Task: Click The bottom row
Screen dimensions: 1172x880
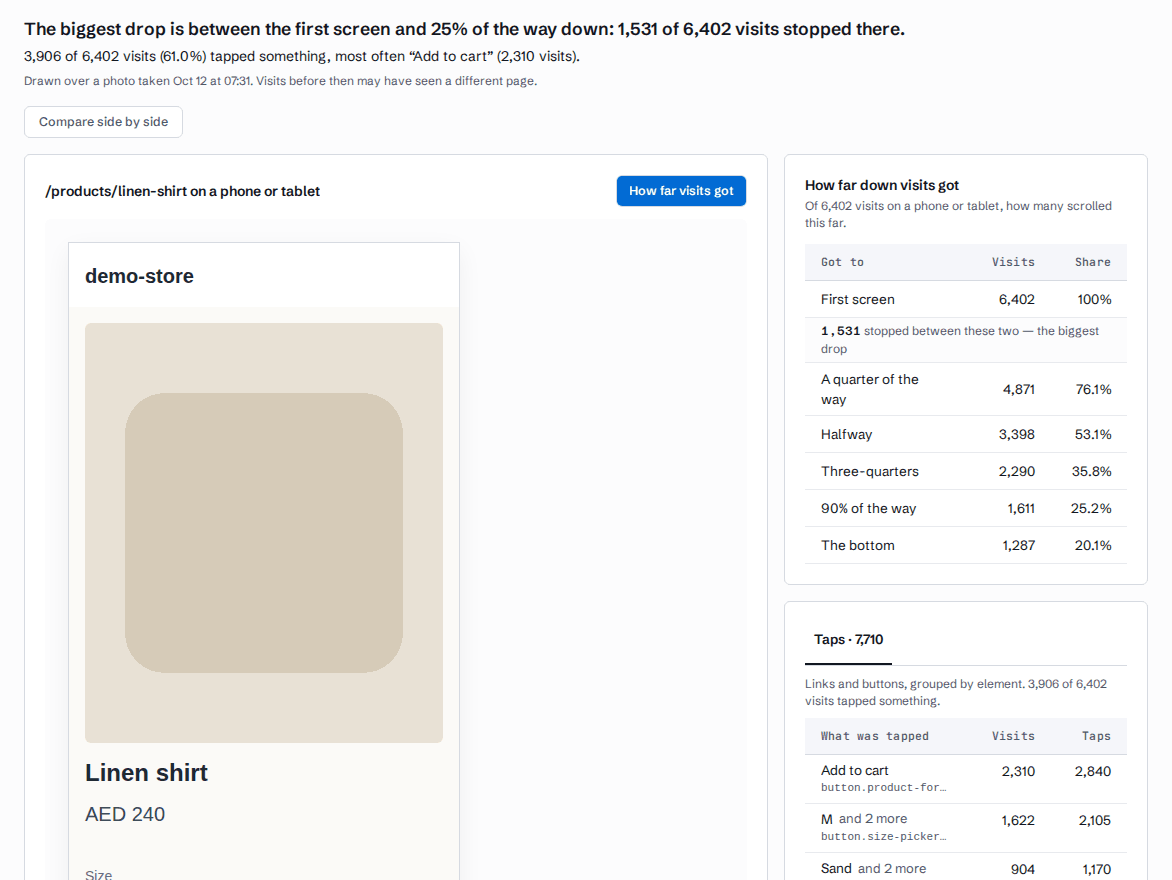Action: (x=966, y=545)
